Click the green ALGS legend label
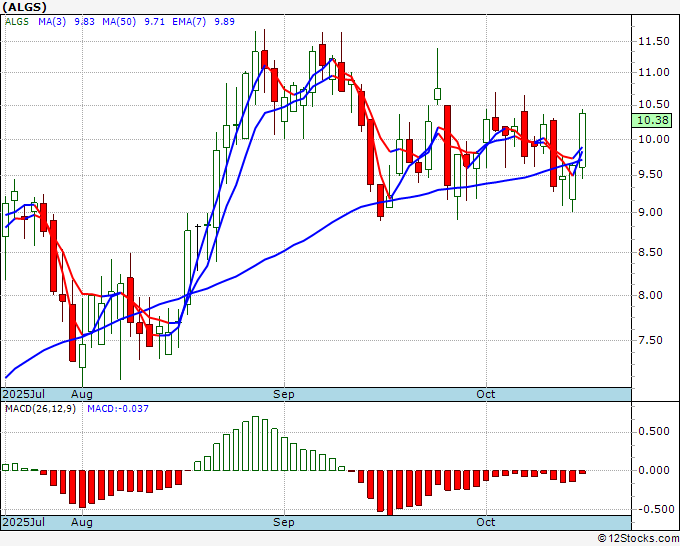Screen dimensions: 680x546 click(17, 21)
